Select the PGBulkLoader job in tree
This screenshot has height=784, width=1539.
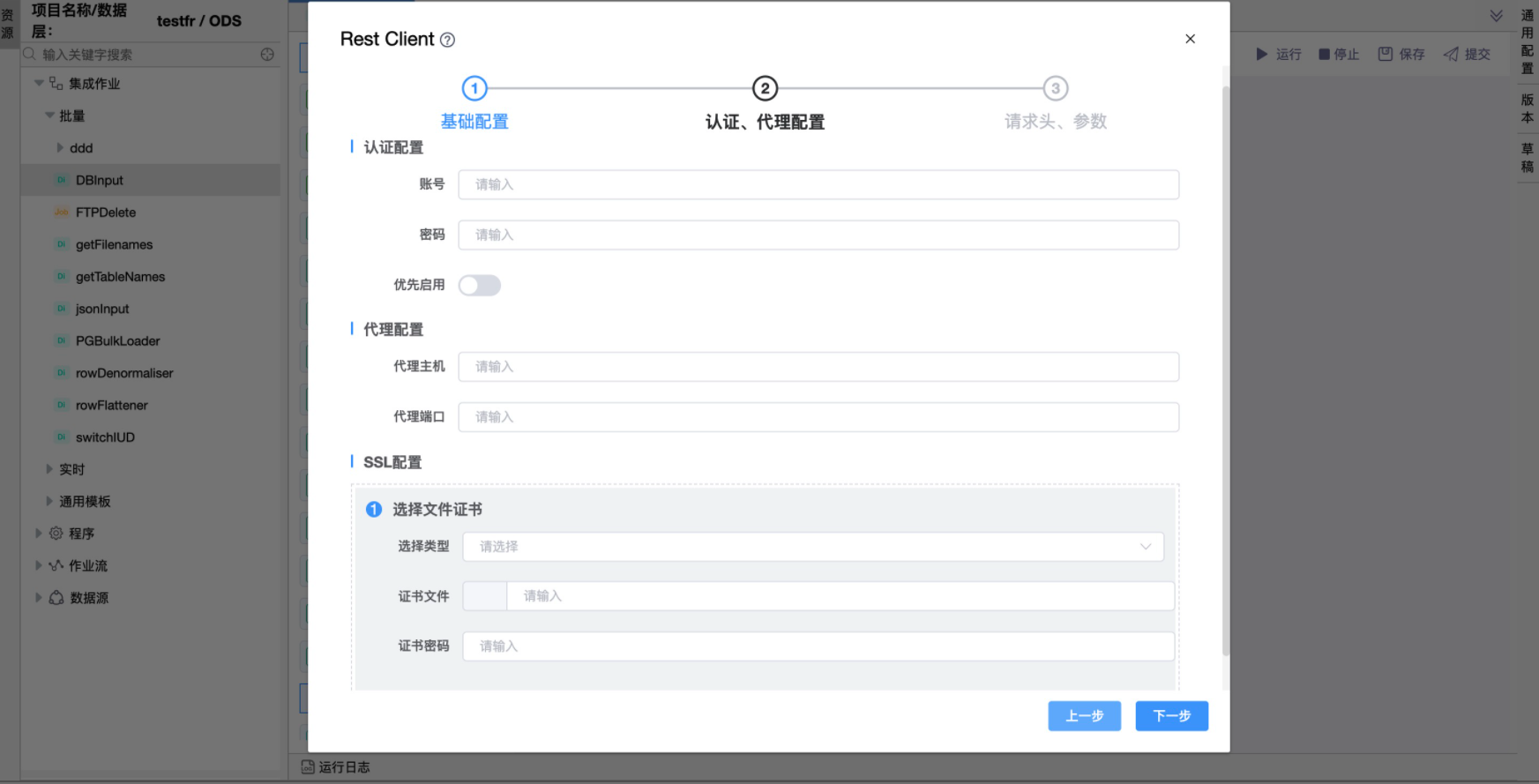[118, 341]
